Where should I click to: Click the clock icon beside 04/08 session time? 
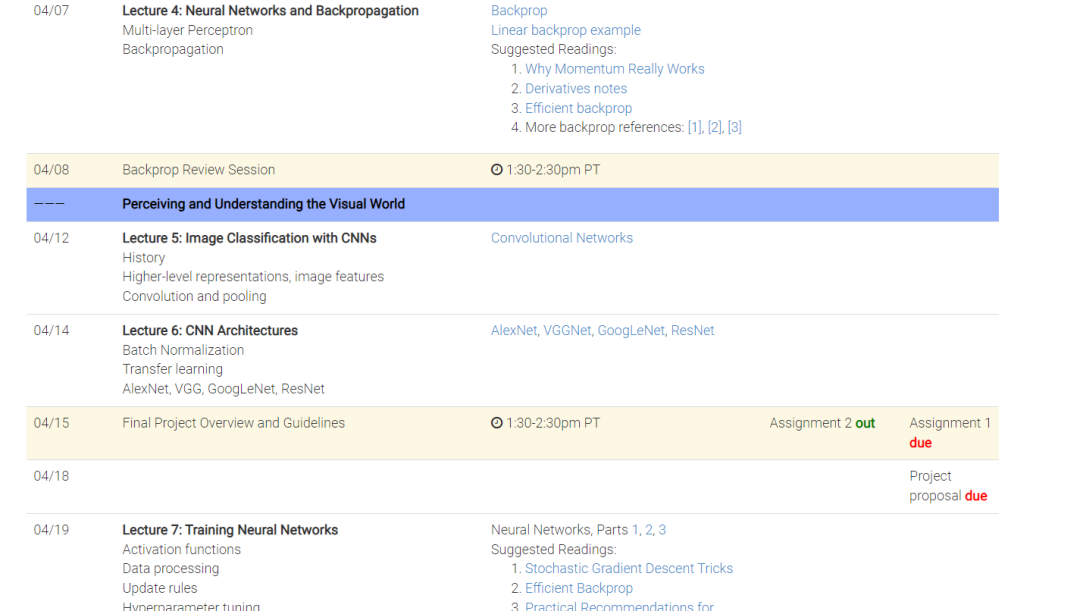[x=497, y=170]
